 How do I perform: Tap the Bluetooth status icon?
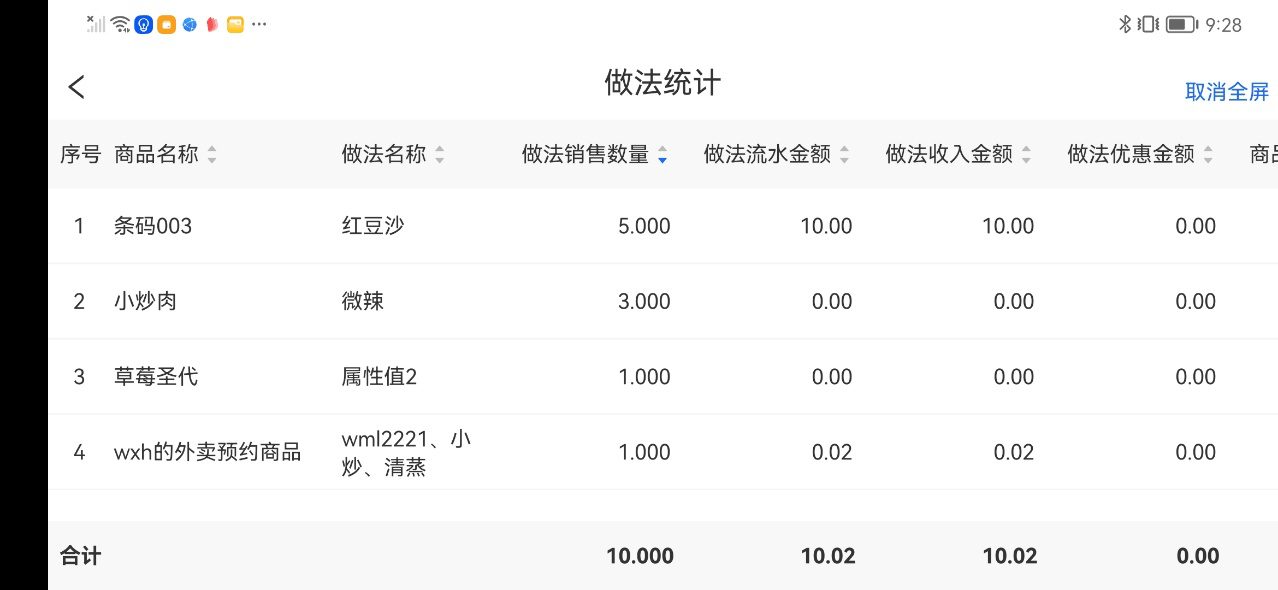coord(1124,24)
